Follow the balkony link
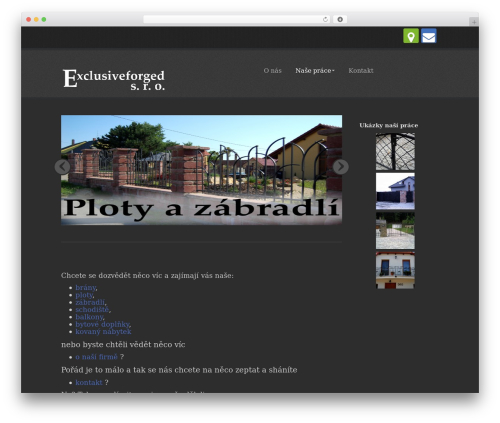This screenshot has height=423, width=500. (x=89, y=317)
